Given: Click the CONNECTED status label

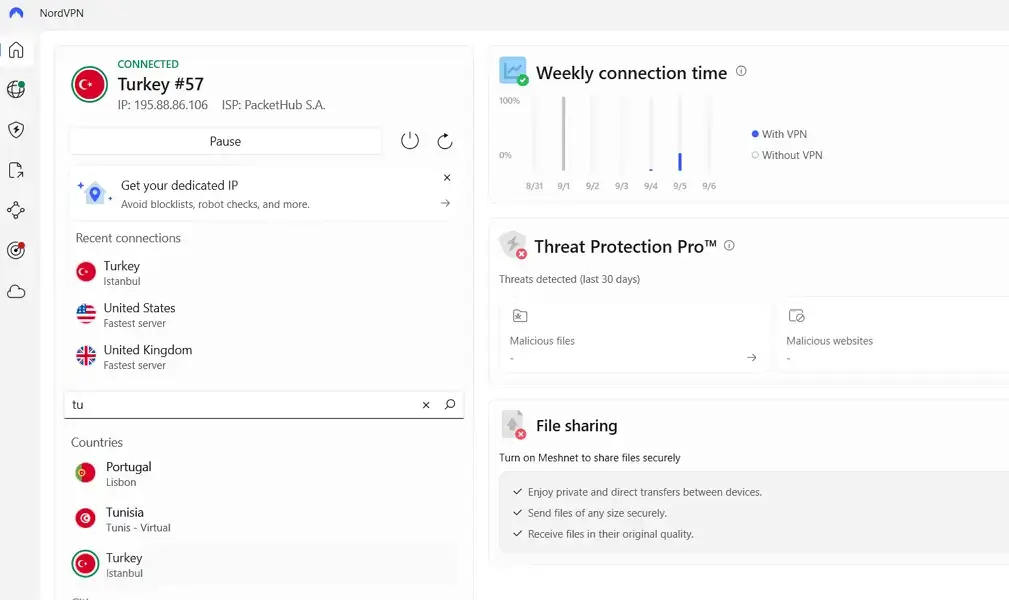Looking at the screenshot, I should click(x=148, y=64).
